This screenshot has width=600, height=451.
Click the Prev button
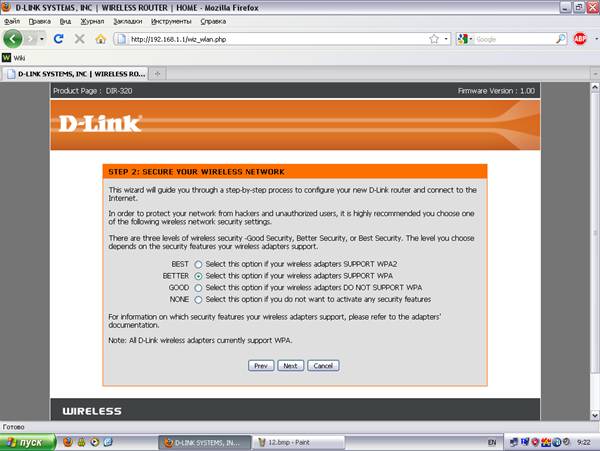tap(261, 366)
